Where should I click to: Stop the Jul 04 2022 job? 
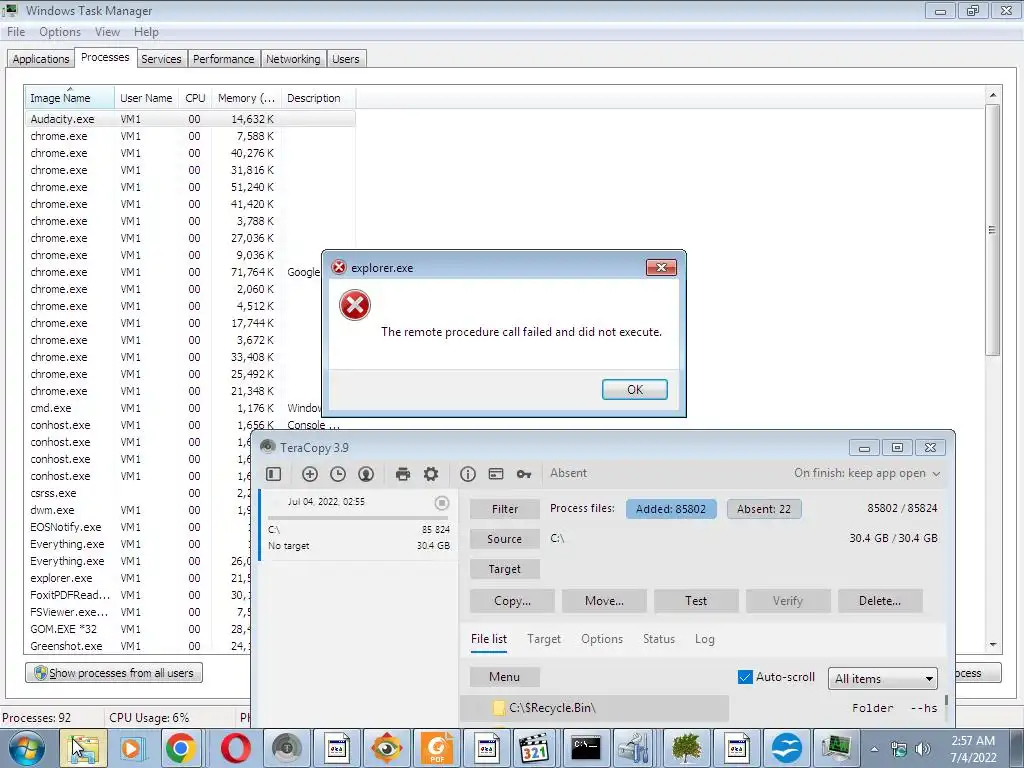pos(441,503)
